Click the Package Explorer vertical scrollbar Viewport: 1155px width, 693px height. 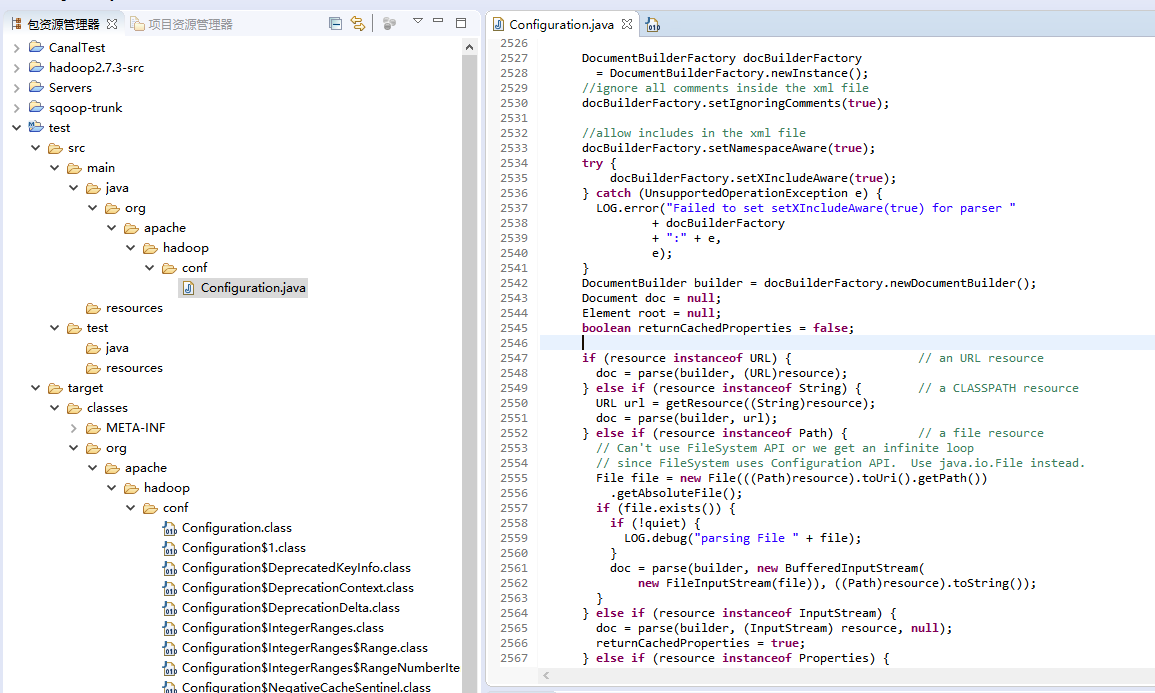pos(468,200)
